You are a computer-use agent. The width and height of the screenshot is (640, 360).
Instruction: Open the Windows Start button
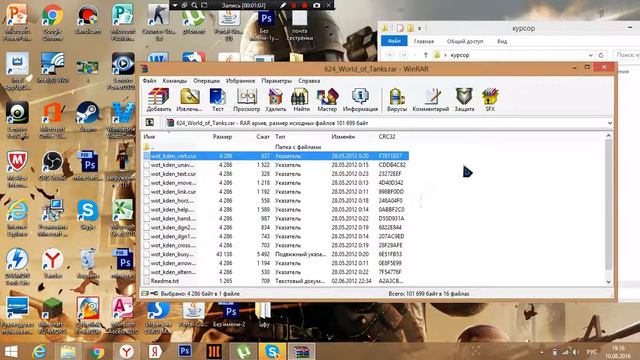[11, 351]
